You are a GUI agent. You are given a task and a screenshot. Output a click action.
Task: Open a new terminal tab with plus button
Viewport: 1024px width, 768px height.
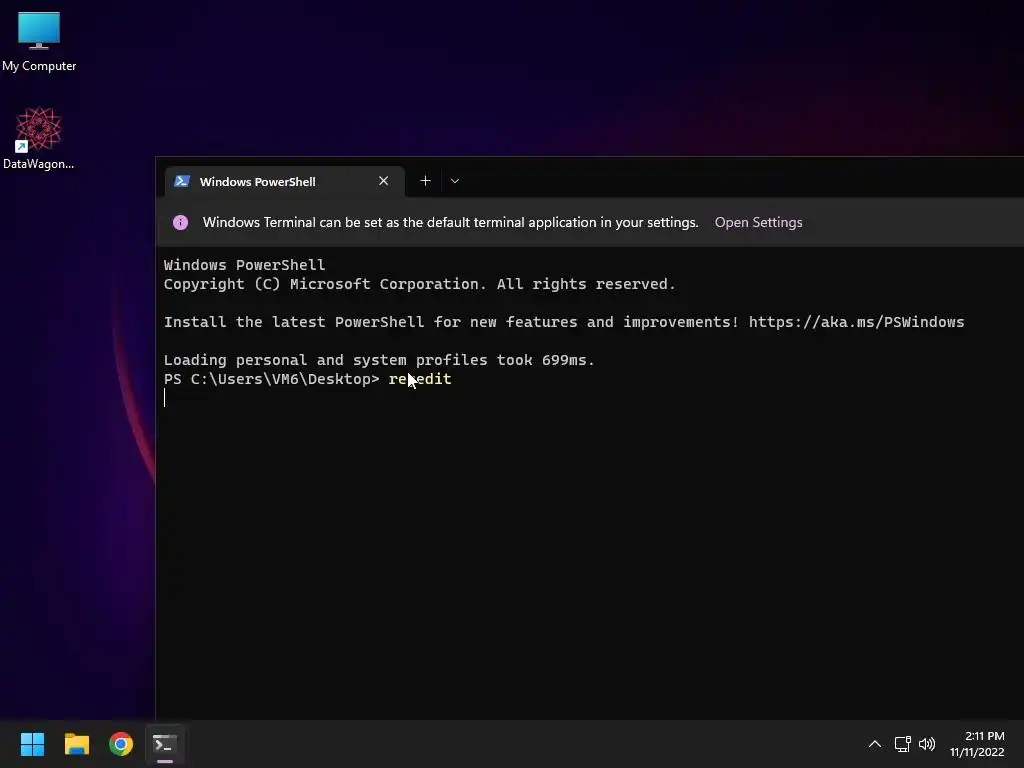[x=425, y=181]
